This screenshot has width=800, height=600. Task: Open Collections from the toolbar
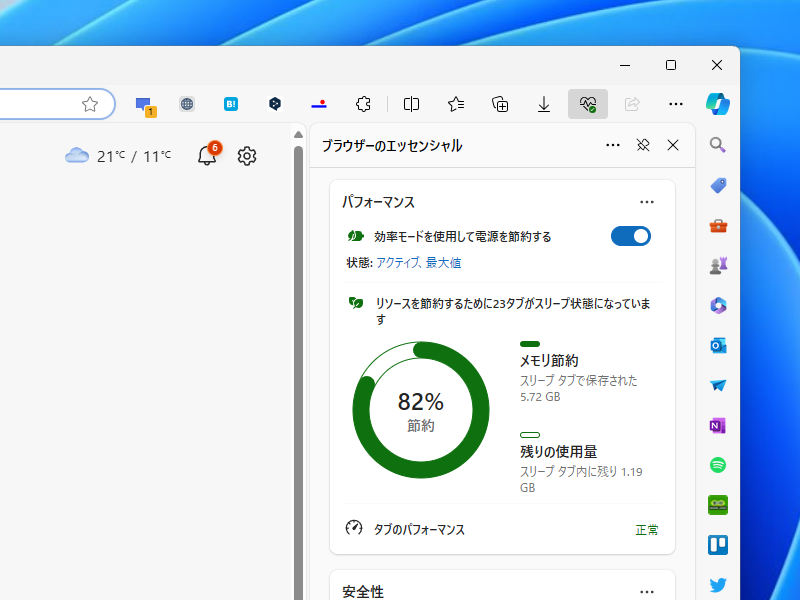pyautogui.click(x=500, y=103)
